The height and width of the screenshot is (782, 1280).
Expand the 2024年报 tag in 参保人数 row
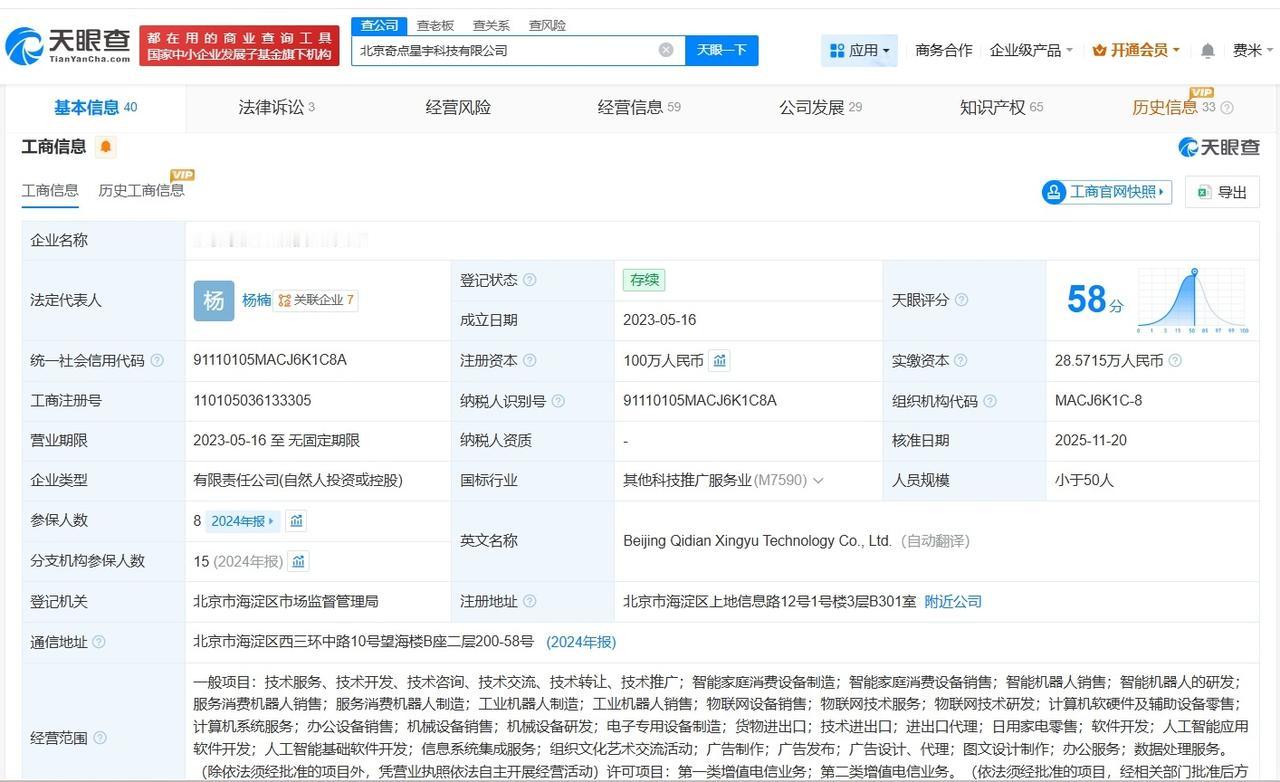[x=243, y=521]
